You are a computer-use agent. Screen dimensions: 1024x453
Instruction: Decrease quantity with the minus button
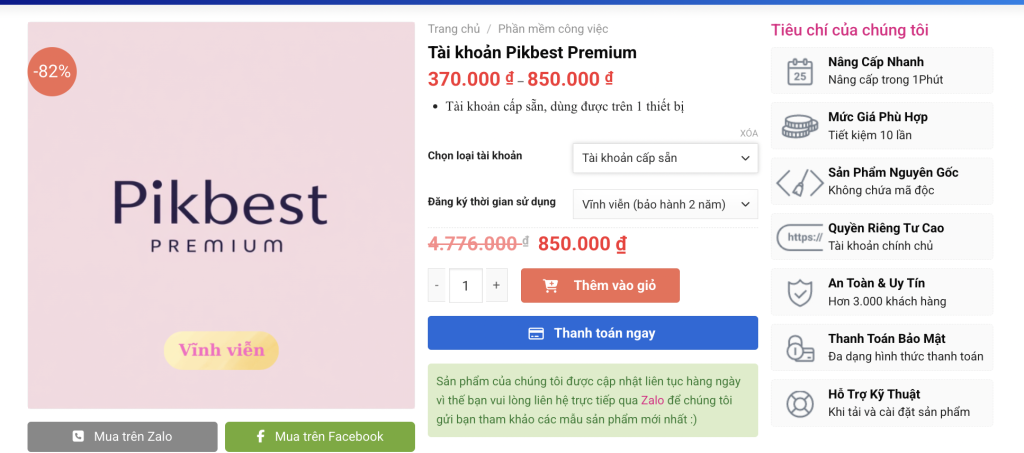(x=437, y=285)
